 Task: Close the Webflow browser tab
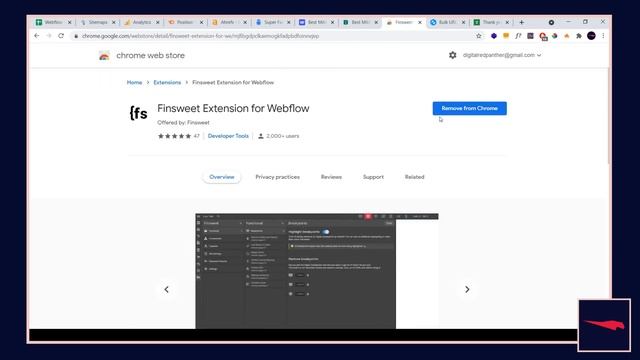coord(69,22)
